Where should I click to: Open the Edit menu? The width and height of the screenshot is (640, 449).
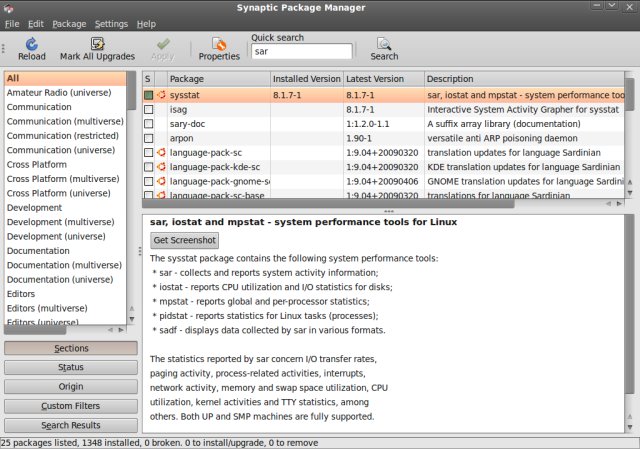(36, 24)
